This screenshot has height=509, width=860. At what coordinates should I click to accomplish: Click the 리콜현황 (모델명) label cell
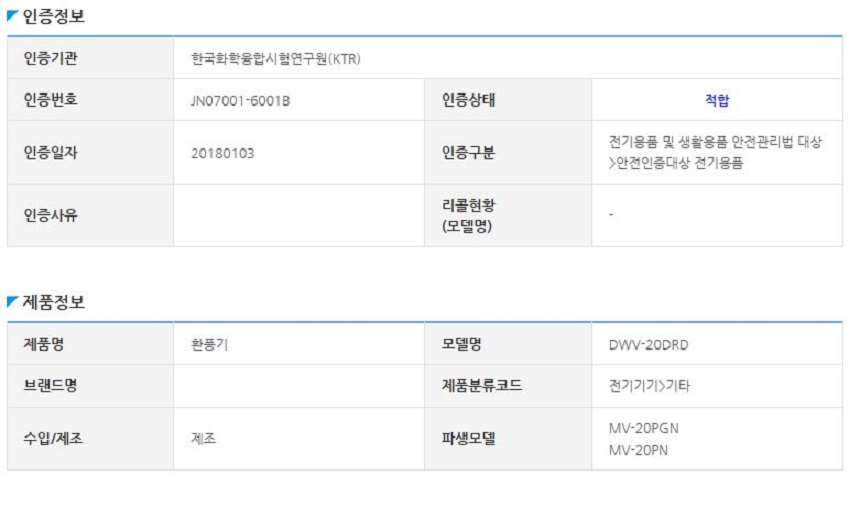508,216
